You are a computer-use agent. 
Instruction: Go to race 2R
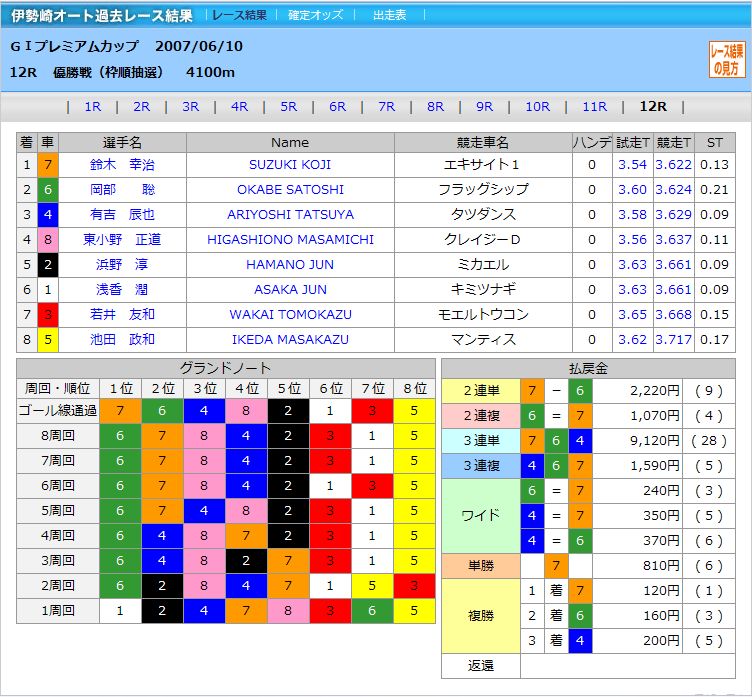pyautogui.click(x=141, y=106)
